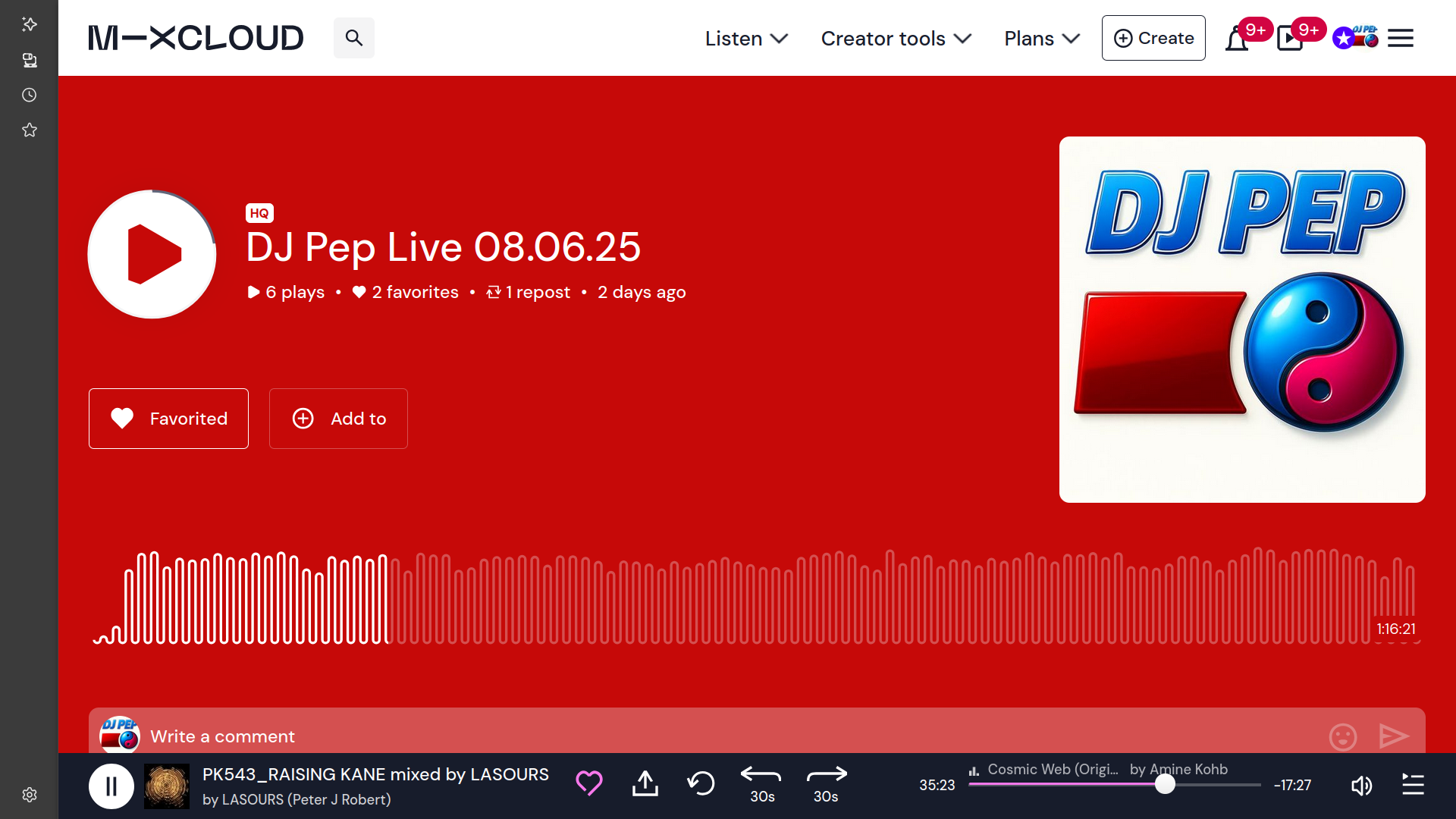Open the Creator tools dropdown
Screen dimensions: 1456x819
click(896, 38)
